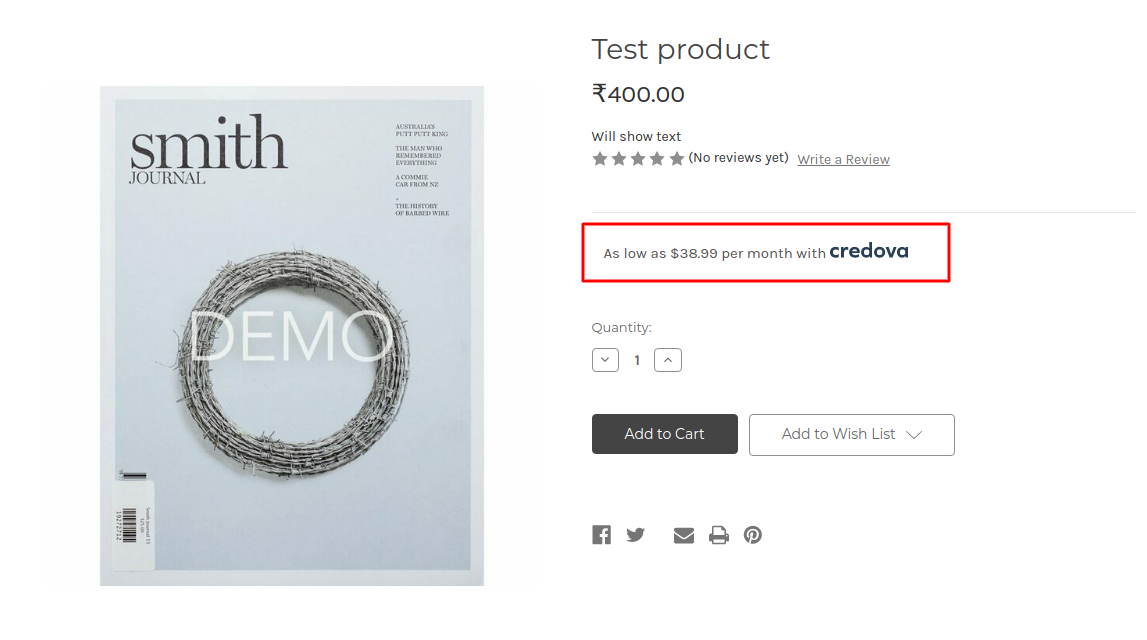Click the first rating star
This screenshot has width=1147, height=640.
600,158
